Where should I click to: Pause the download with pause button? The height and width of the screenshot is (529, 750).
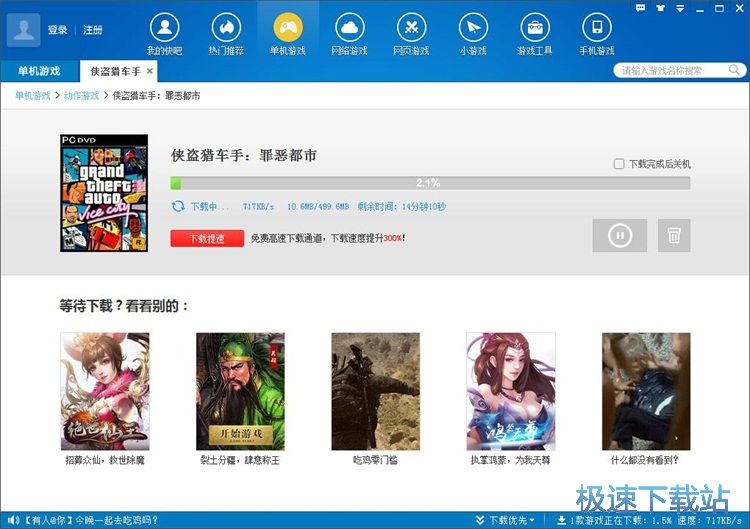(x=619, y=235)
